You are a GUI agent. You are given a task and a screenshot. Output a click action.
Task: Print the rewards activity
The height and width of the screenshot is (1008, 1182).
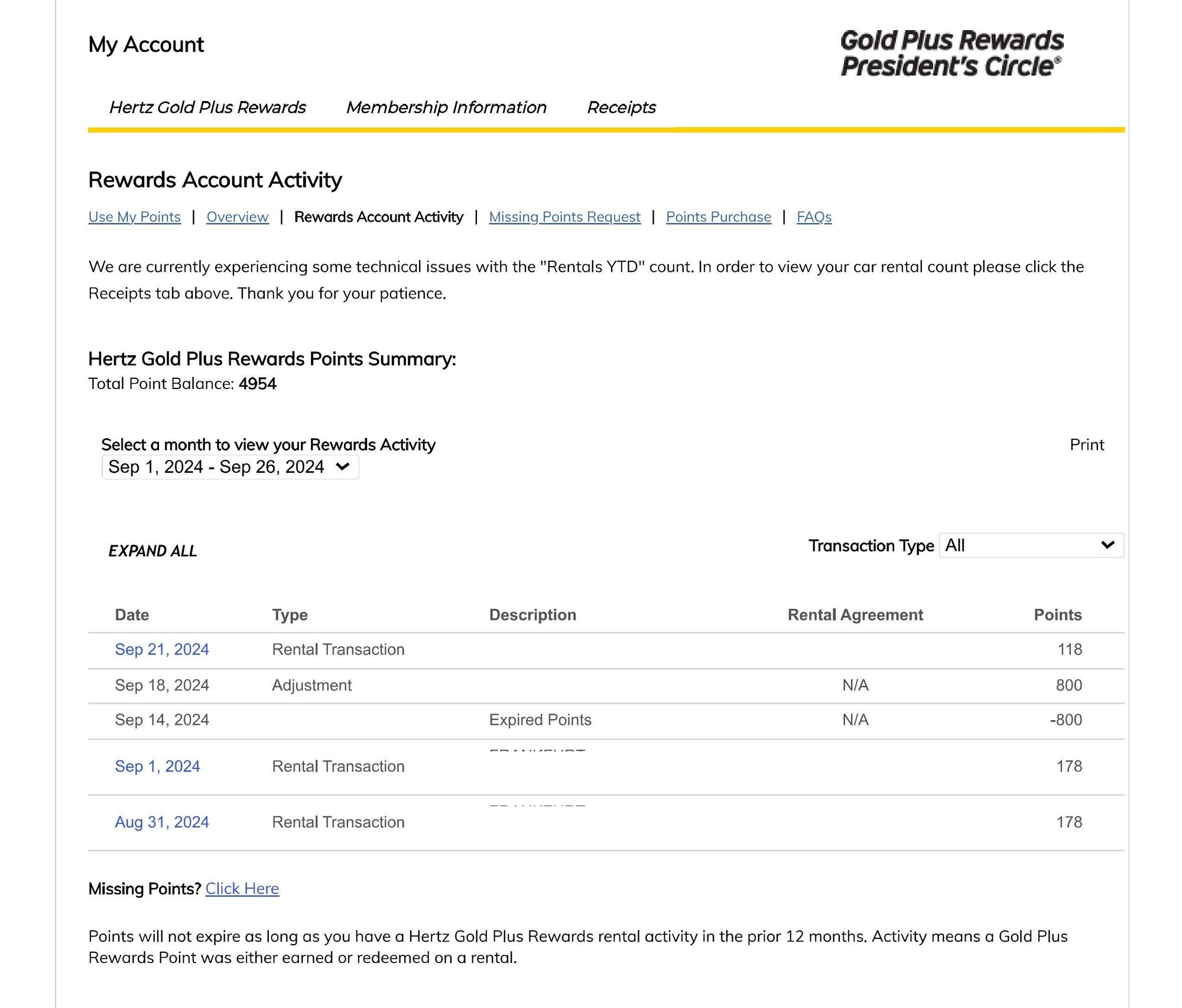pyautogui.click(x=1086, y=445)
